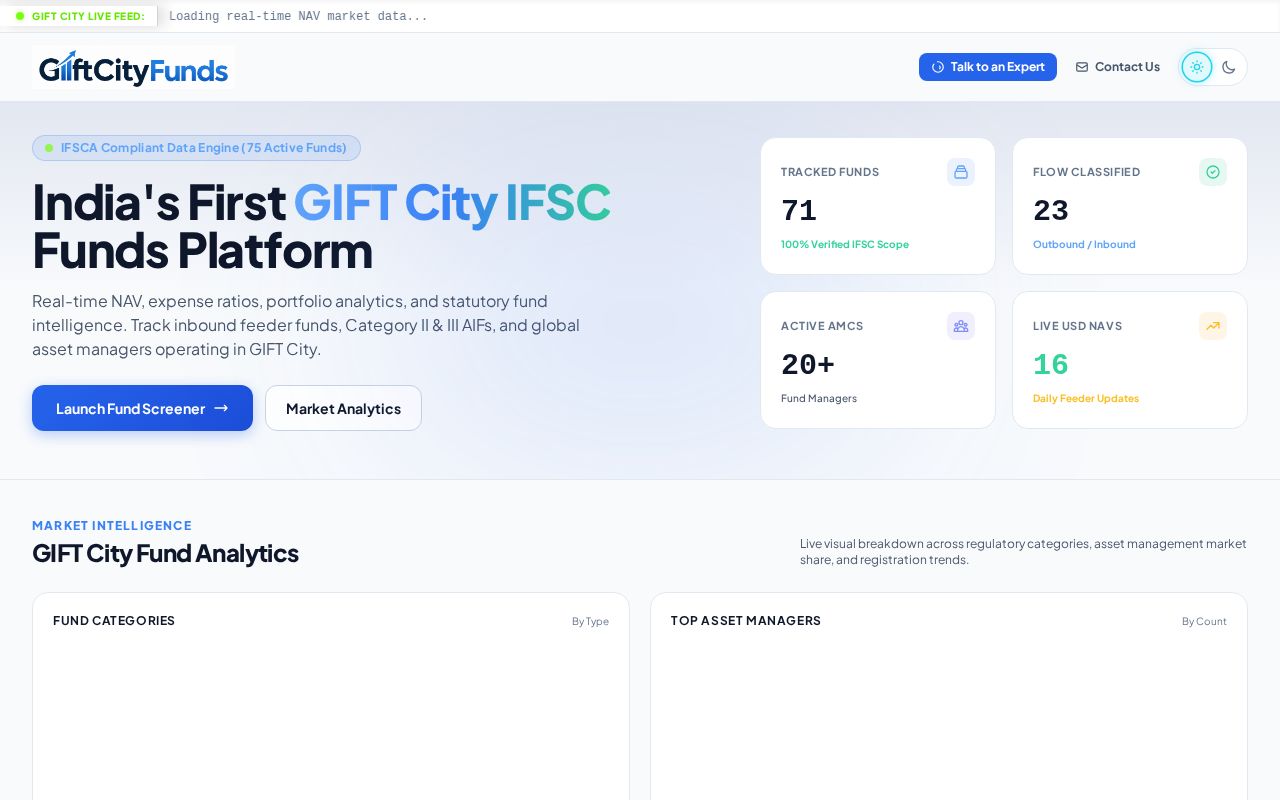
Task: Click the envelope icon beside Contact Us
Action: tap(1082, 67)
